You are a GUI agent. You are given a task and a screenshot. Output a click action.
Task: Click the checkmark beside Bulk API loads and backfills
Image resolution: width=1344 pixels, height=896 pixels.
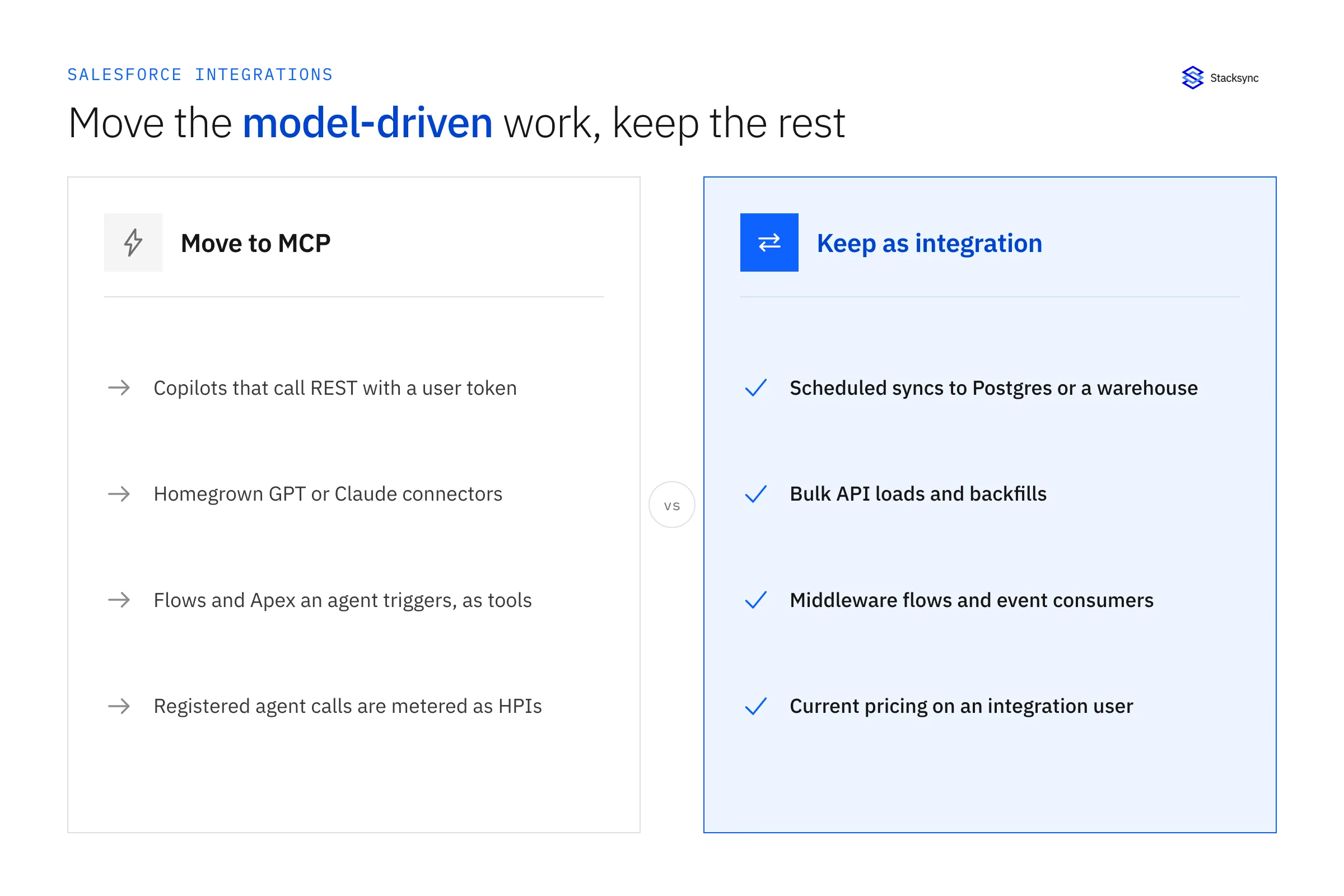[755, 494]
